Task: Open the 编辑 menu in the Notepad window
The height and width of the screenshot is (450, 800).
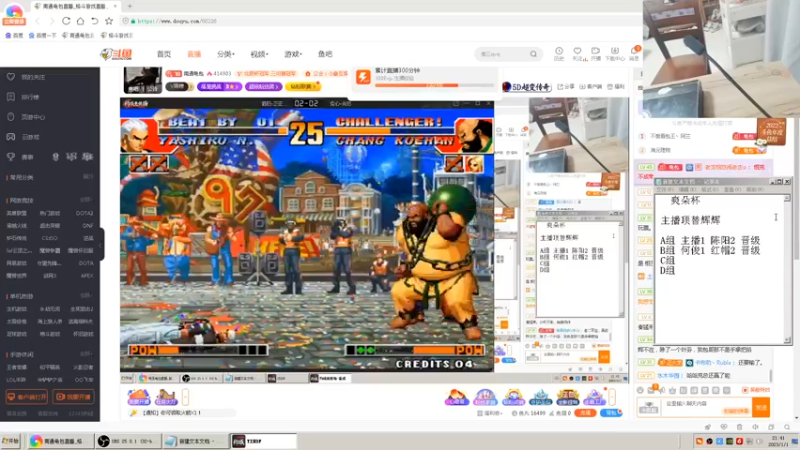Action: [x=687, y=189]
